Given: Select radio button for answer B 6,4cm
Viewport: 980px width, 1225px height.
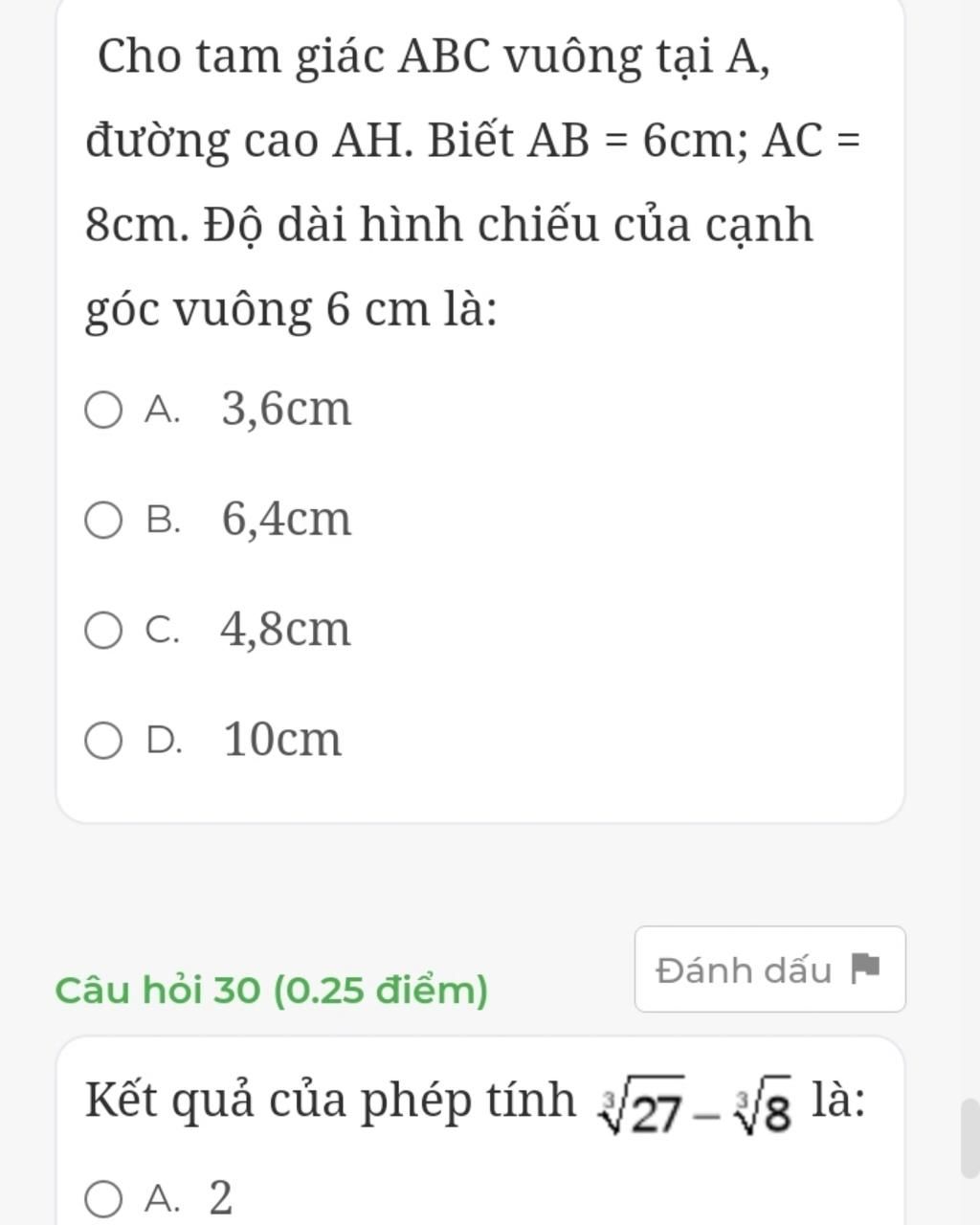Looking at the screenshot, I should (x=103, y=522).
